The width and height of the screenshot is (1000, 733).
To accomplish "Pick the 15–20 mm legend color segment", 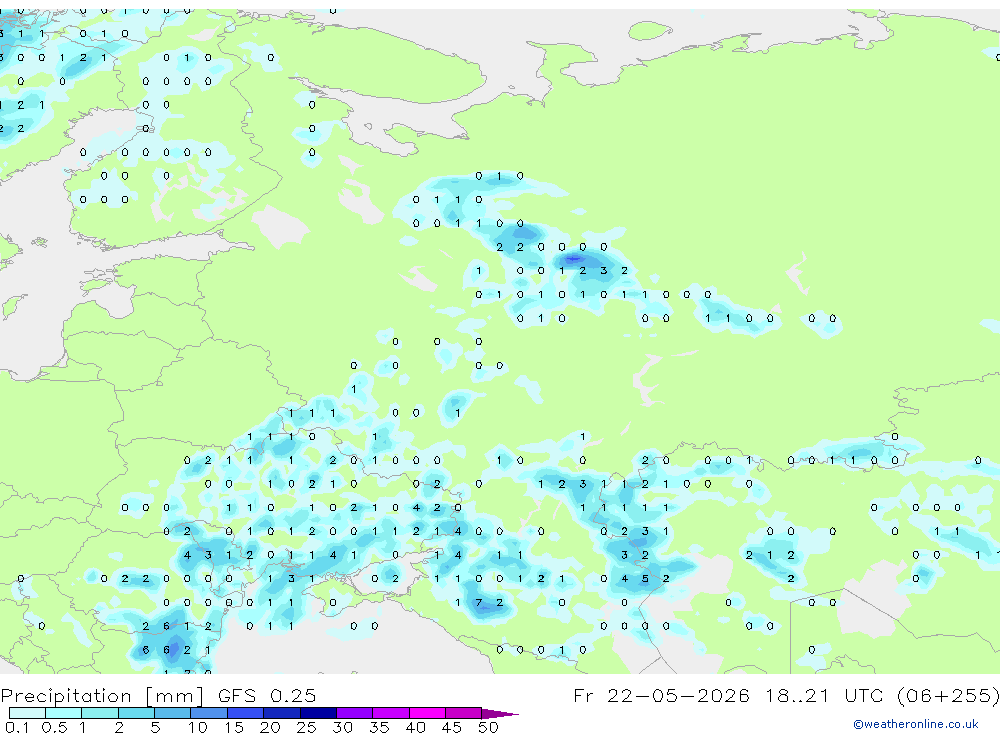I will point(245,713).
